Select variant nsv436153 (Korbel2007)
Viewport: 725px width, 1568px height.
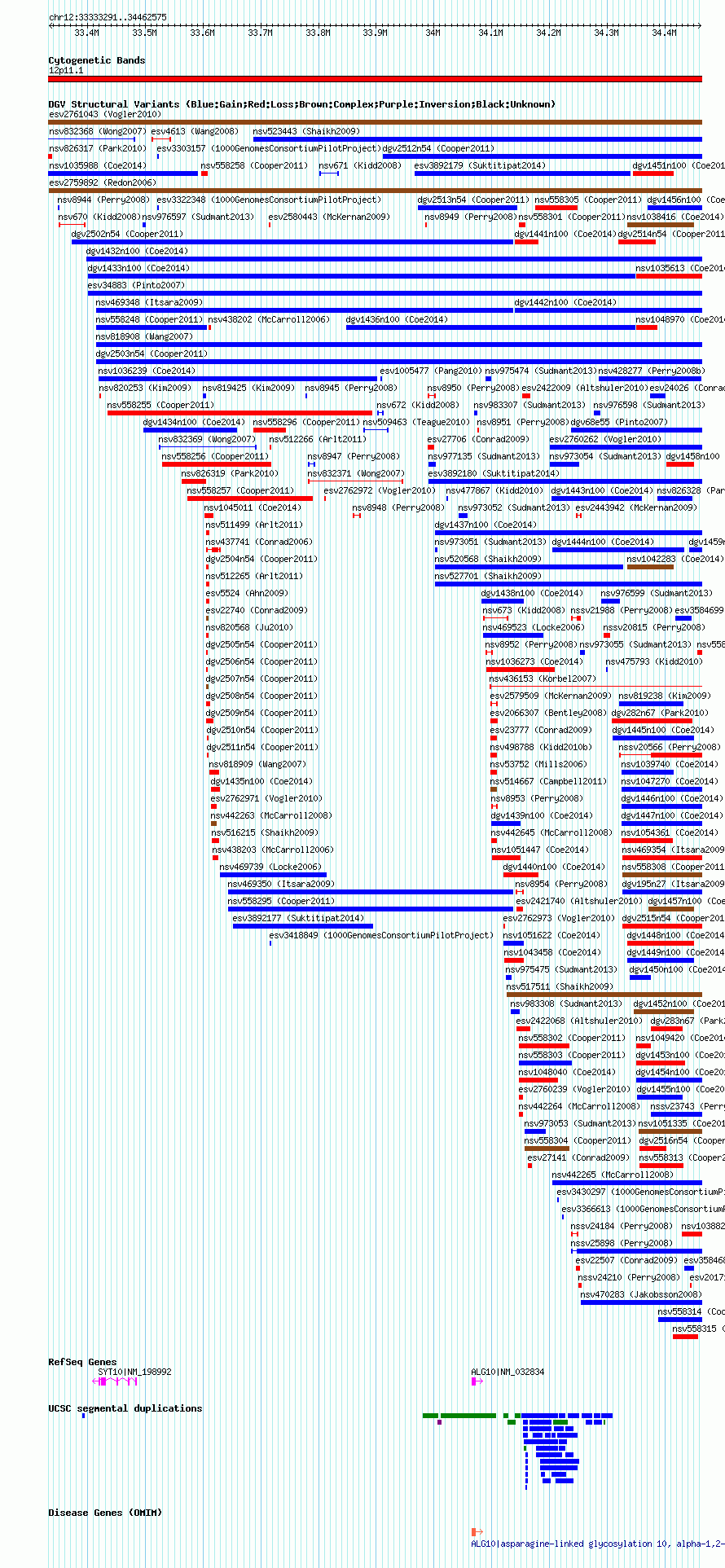[x=595, y=687]
